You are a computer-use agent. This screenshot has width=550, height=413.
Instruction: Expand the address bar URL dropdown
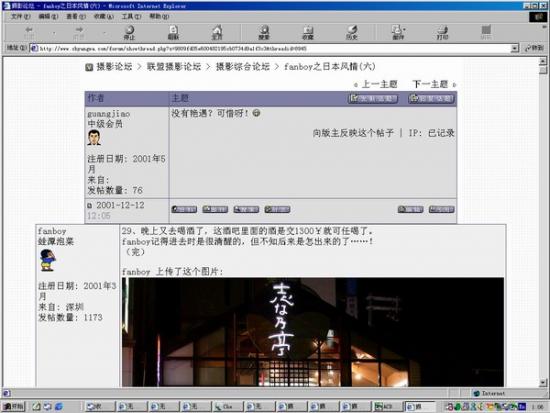point(515,48)
